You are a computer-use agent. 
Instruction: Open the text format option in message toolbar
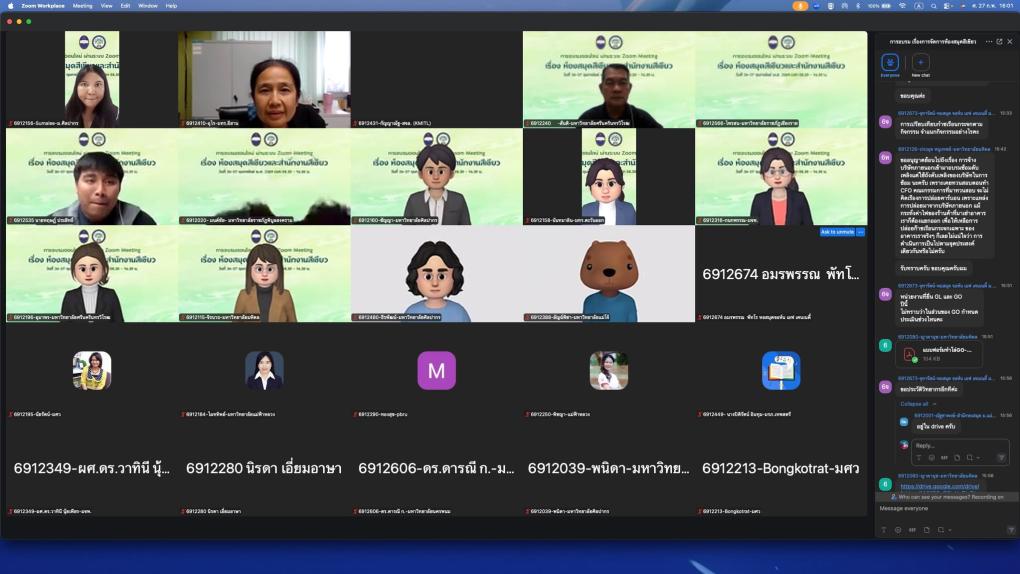[x=884, y=530]
